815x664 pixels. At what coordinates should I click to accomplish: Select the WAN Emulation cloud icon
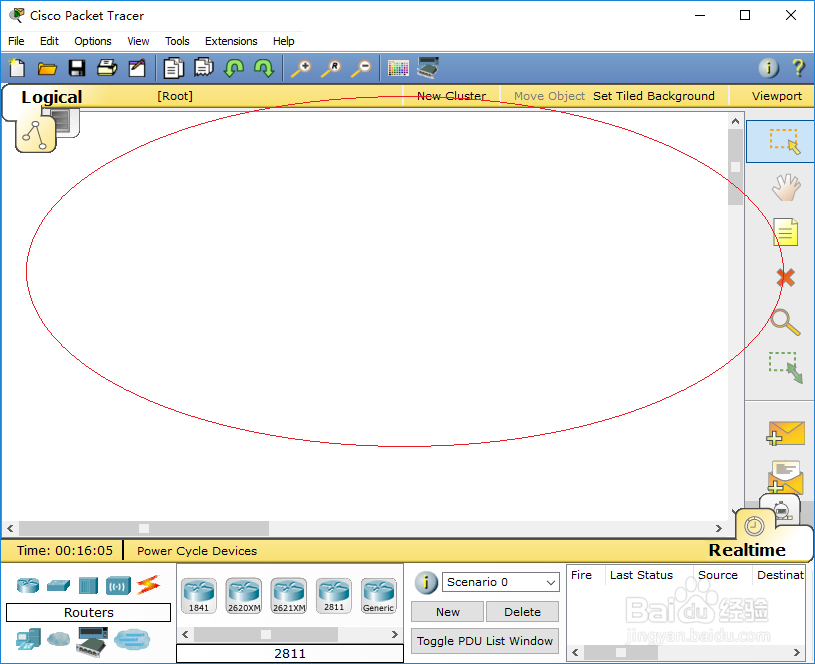point(59,639)
